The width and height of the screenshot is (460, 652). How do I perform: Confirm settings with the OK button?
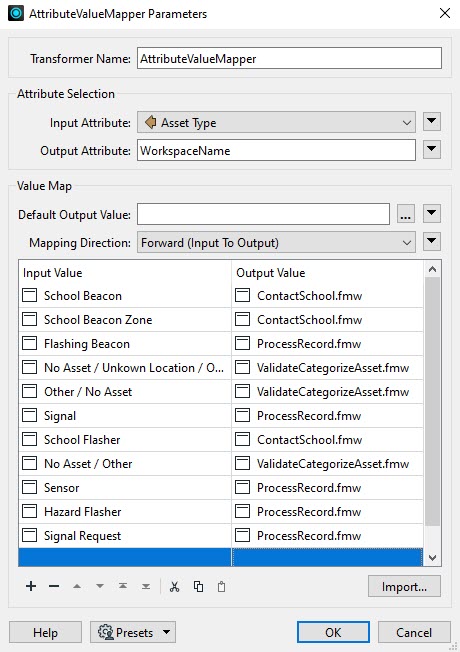pos(333,632)
